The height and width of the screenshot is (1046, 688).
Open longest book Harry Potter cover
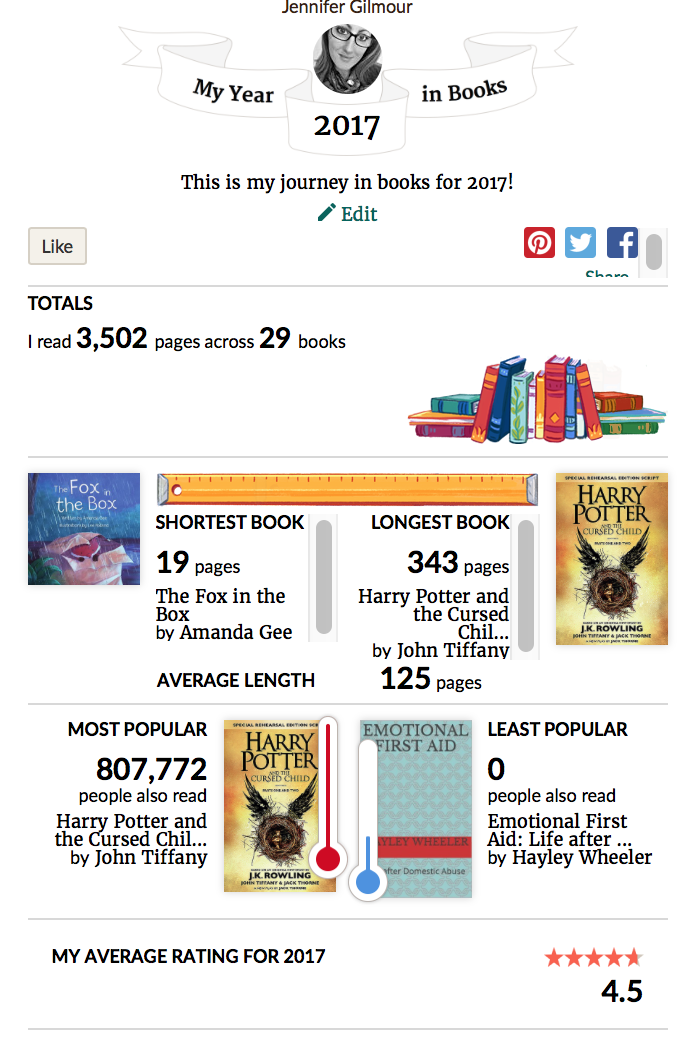tap(612, 559)
